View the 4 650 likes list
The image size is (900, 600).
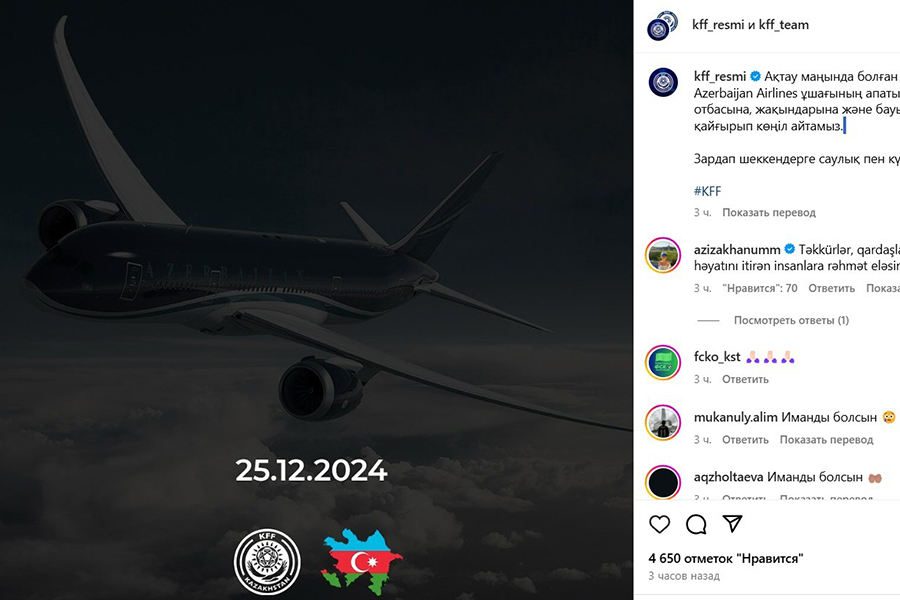coord(726,558)
